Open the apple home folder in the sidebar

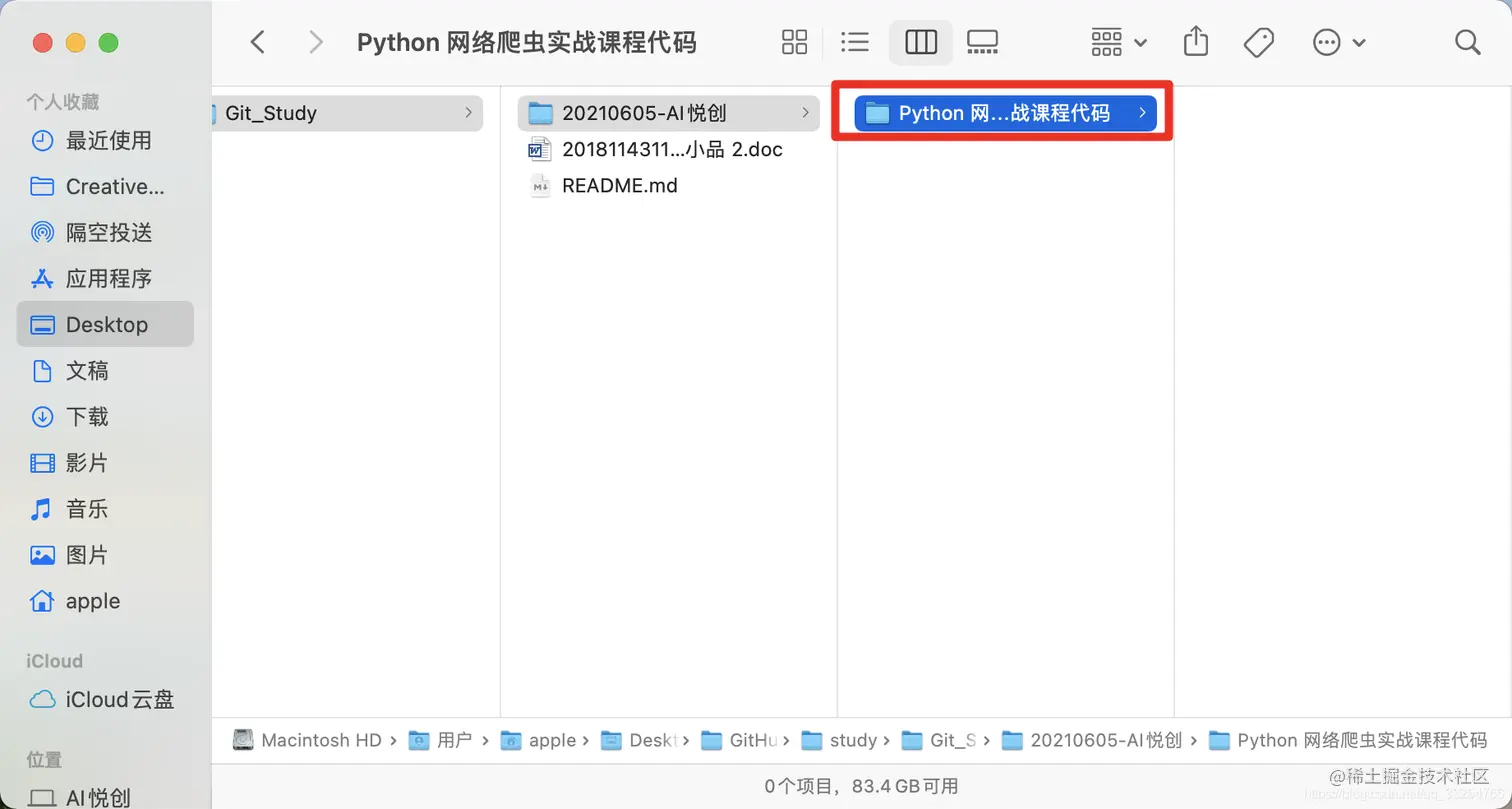coord(105,601)
